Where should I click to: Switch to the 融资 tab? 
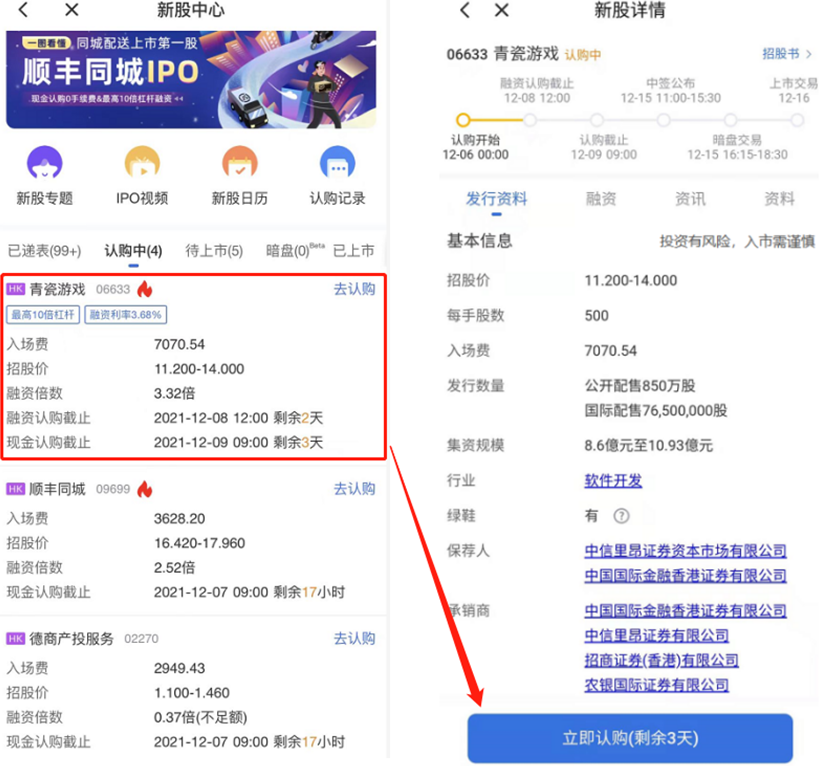pos(601,199)
